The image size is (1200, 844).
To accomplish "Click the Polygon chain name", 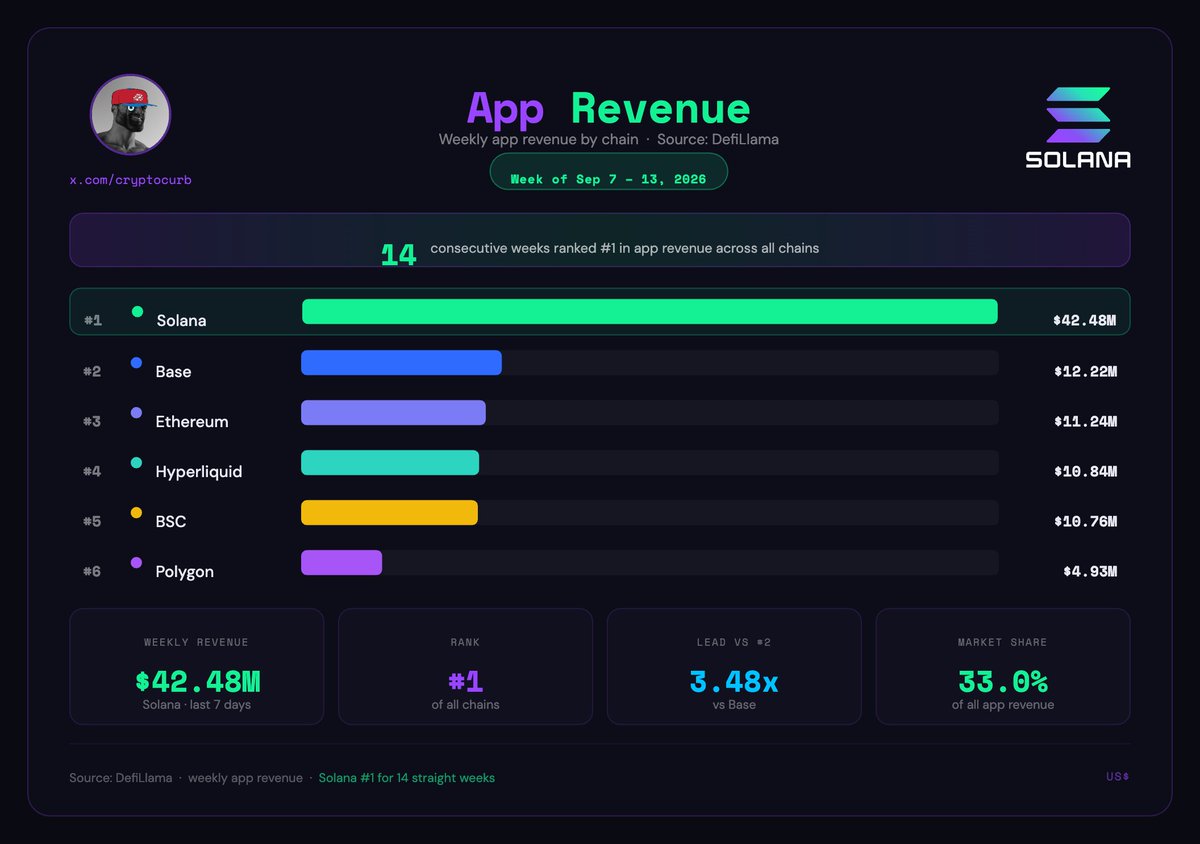I will [185, 572].
